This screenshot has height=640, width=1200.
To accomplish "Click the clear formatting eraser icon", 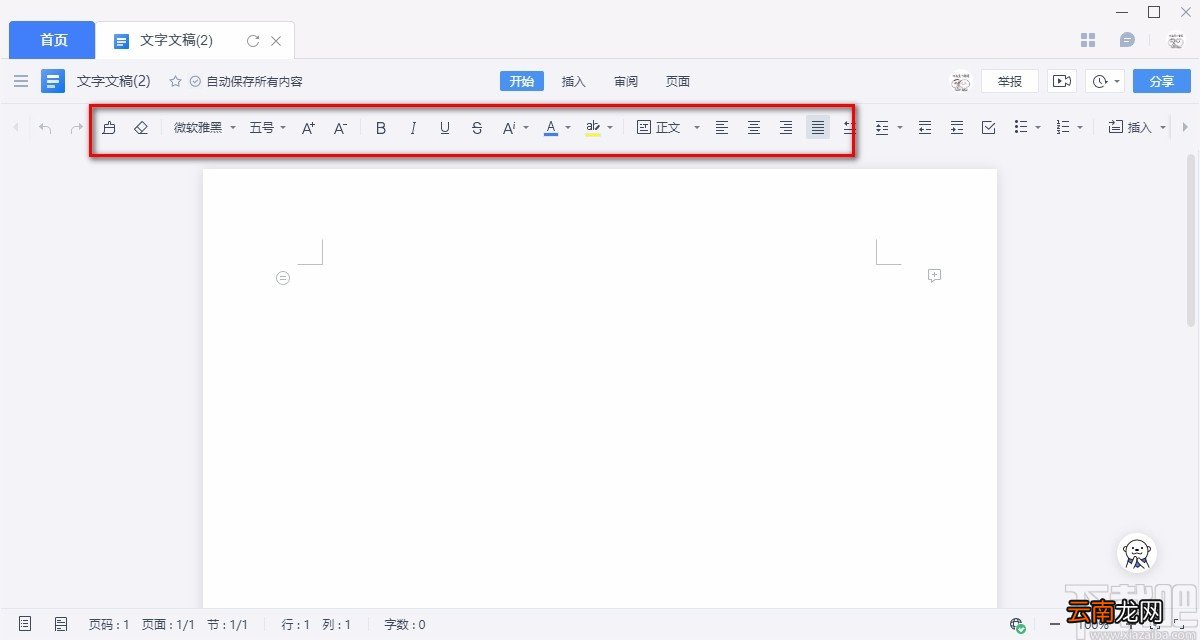I will [141, 128].
